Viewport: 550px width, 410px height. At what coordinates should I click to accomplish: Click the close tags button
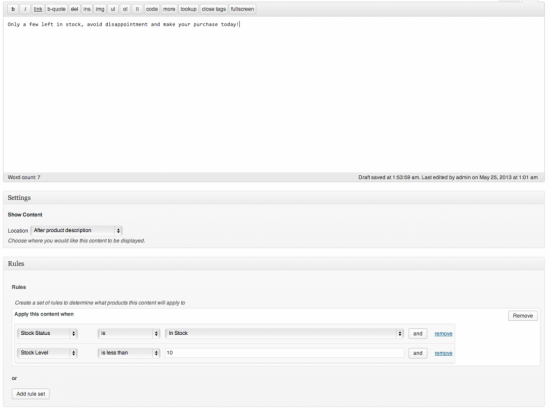pyautogui.click(x=214, y=9)
